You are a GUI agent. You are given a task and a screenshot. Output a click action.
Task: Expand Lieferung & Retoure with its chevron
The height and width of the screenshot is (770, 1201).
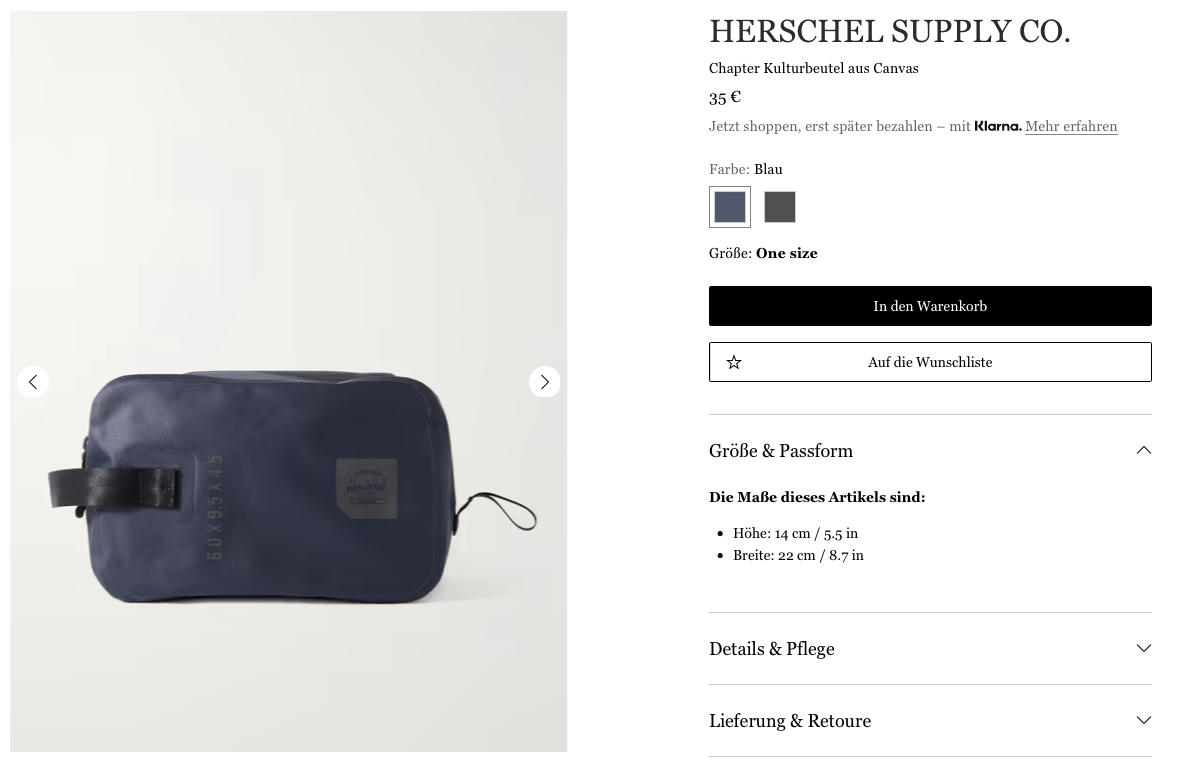[1143, 721]
